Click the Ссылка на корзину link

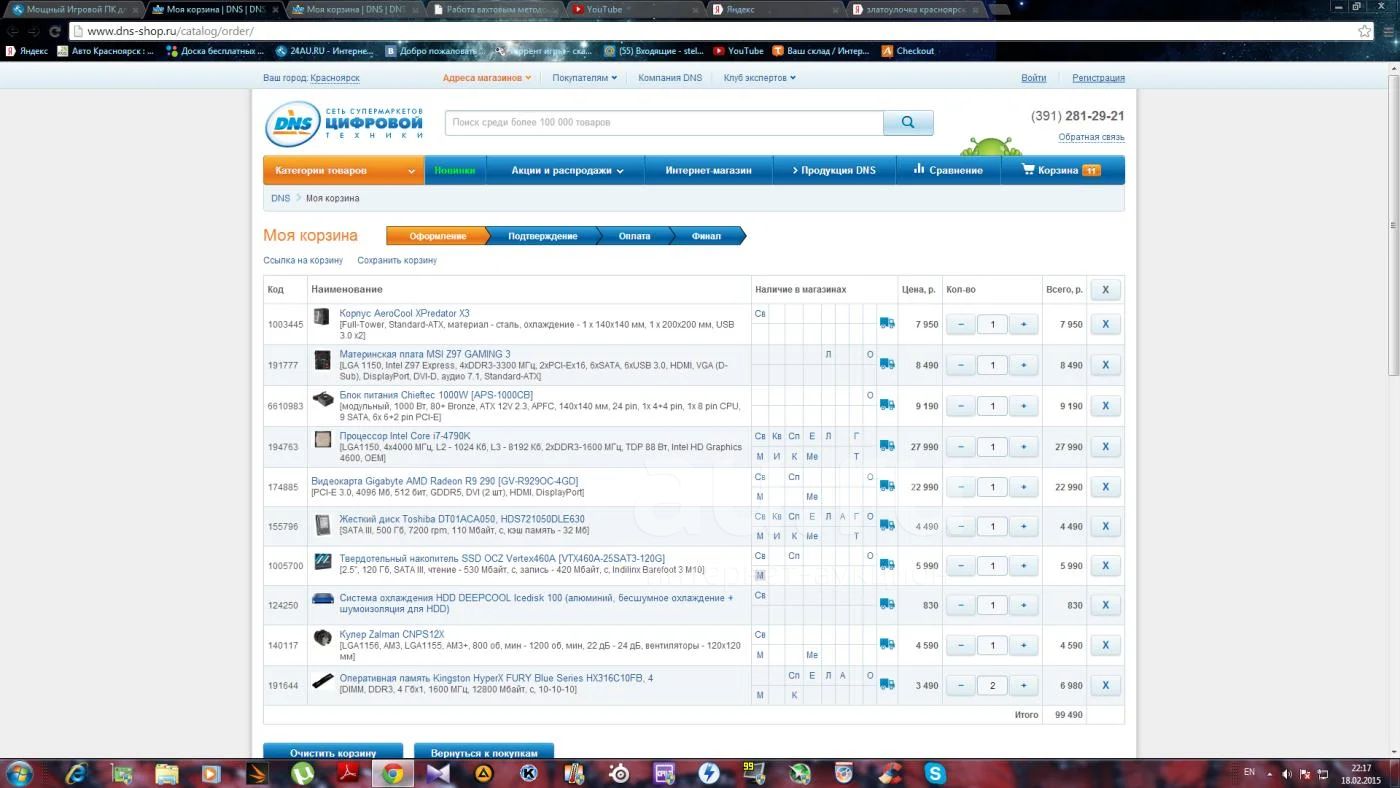click(303, 260)
